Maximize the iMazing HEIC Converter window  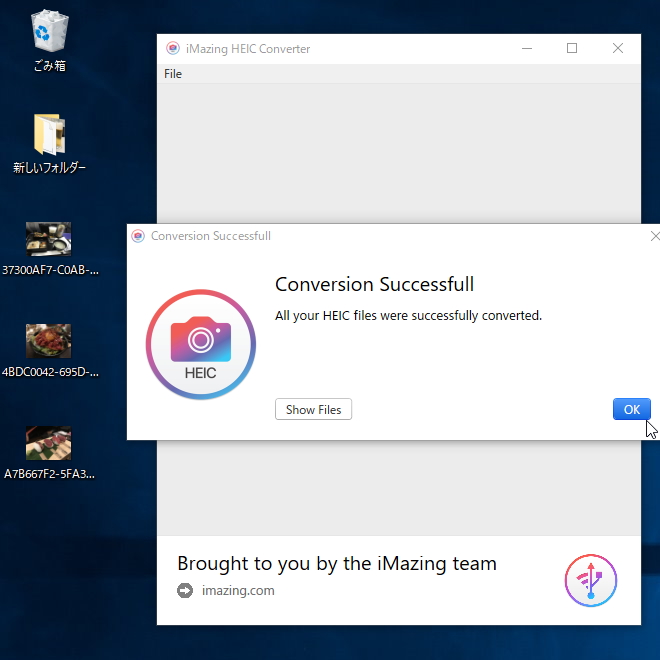pyautogui.click(x=572, y=48)
